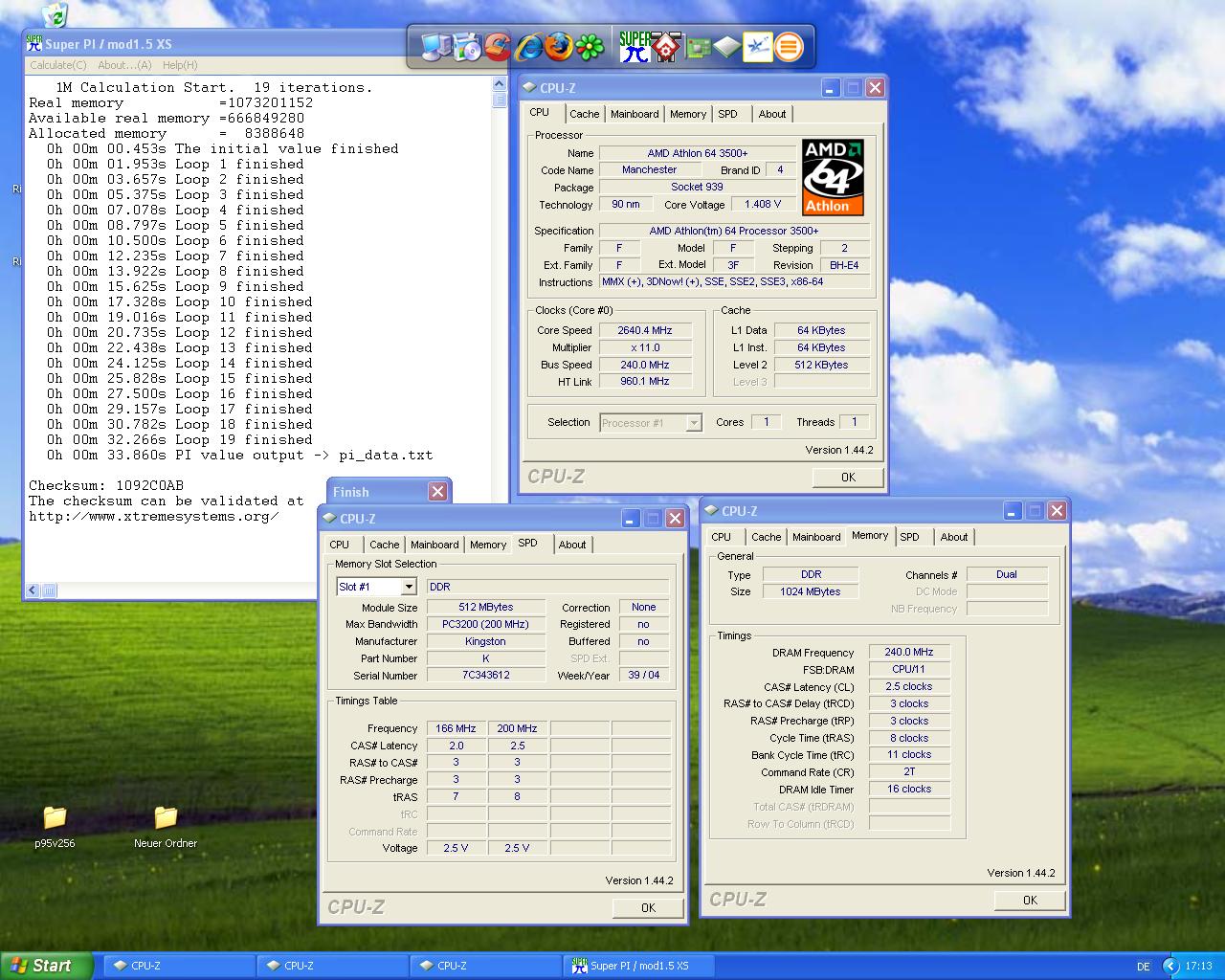The image size is (1225, 980).
Task: Click the 17:13 tray clock
Action: 1198,967
